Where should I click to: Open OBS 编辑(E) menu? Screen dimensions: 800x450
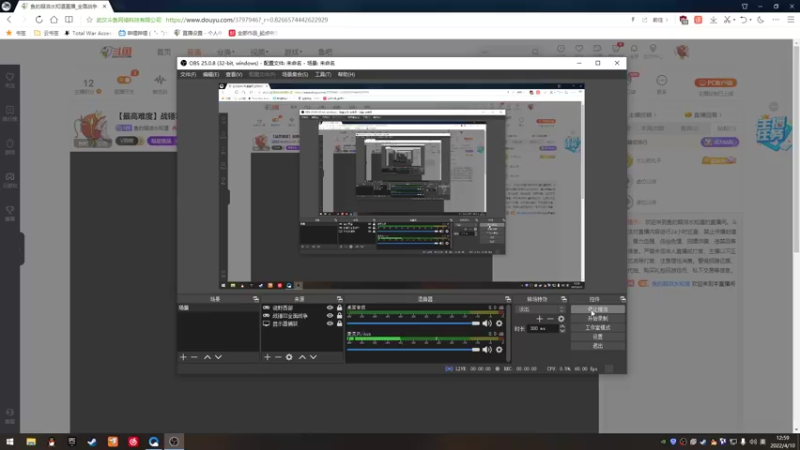[211, 74]
